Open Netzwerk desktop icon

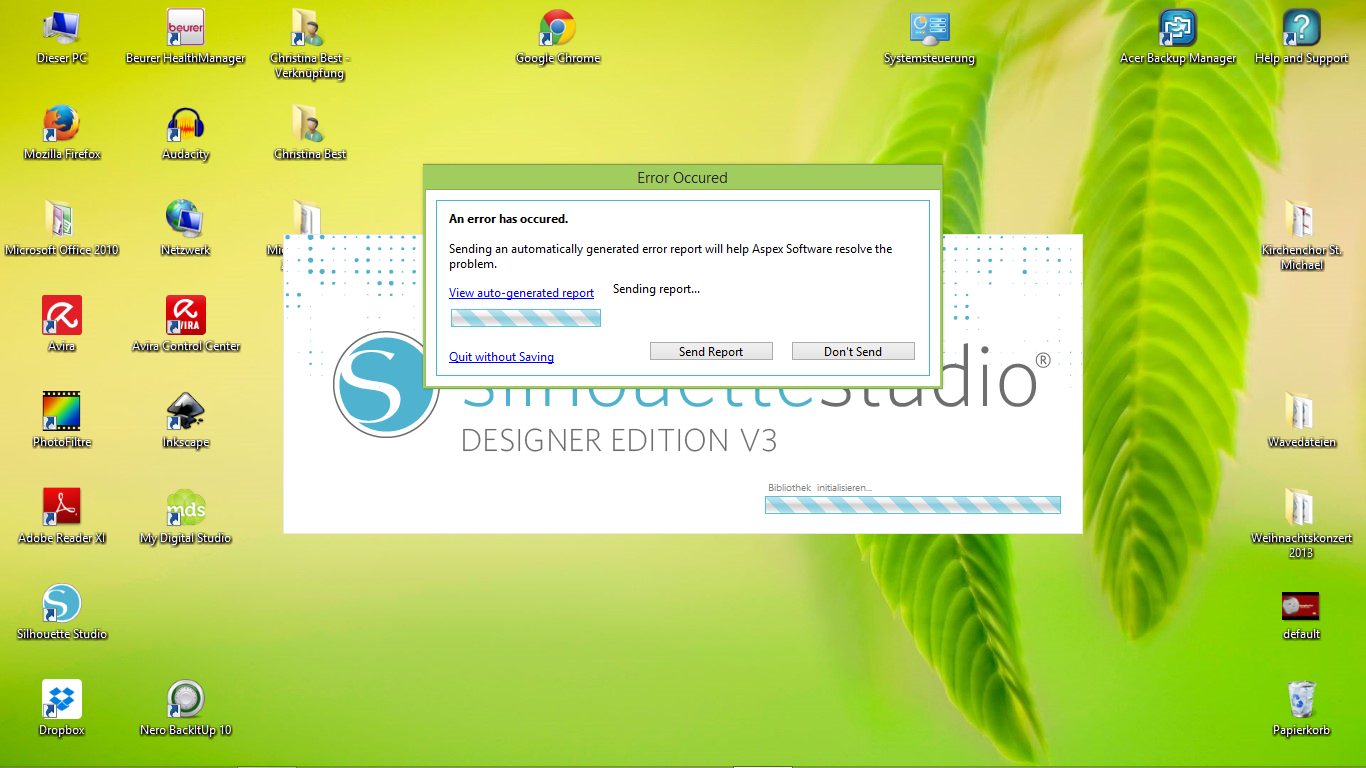[x=185, y=229]
